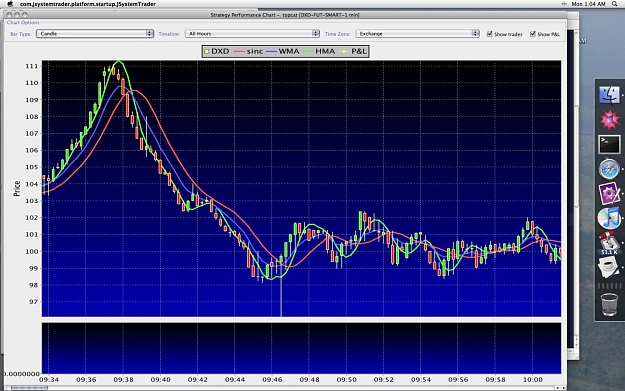The image size is (625, 391).
Task: Expand the Timeline dropdown showing All Hours
Action: [252, 34]
